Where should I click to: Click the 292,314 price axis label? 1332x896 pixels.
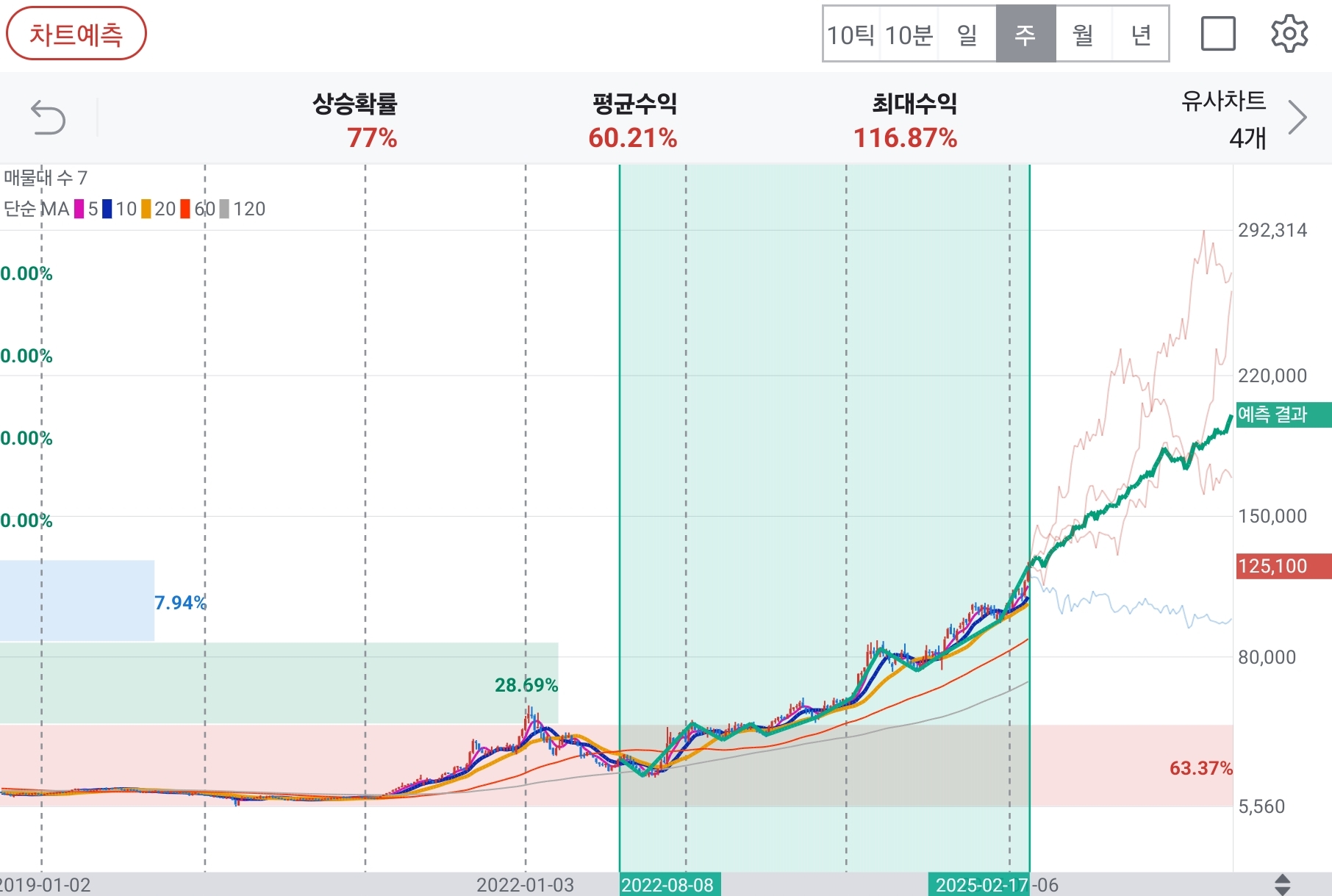(1272, 230)
